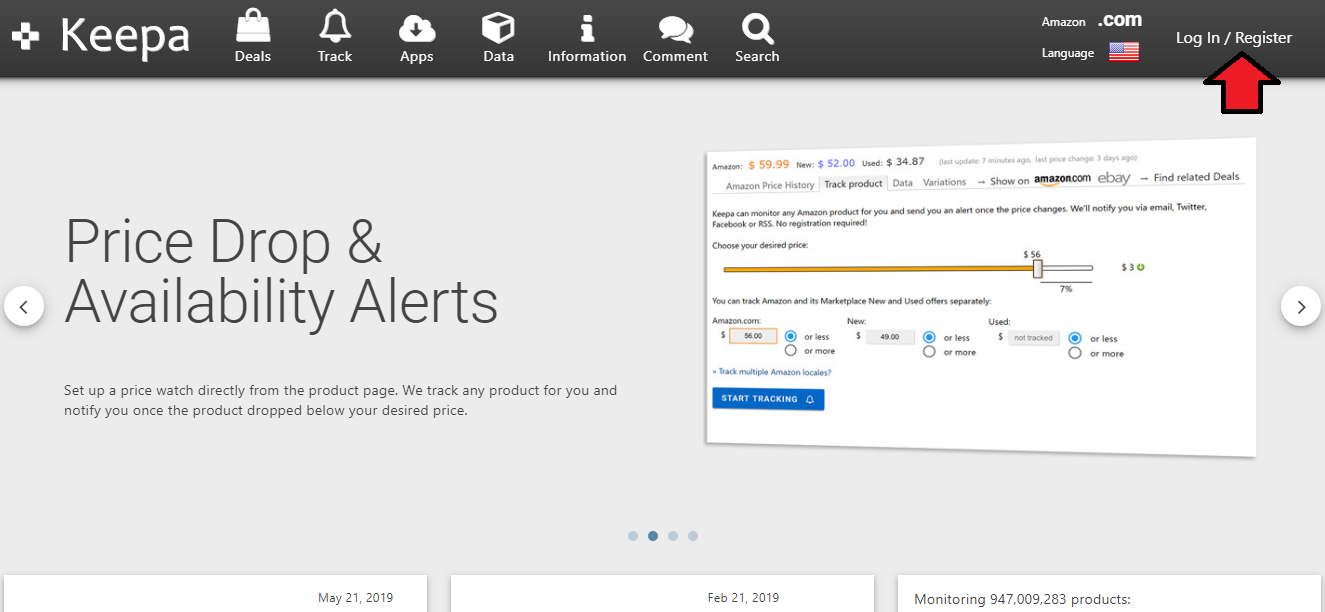Image resolution: width=1325 pixels, height=612 pixels.
Task: Click the Keepa wordmark
Action: tap(125, 36)
